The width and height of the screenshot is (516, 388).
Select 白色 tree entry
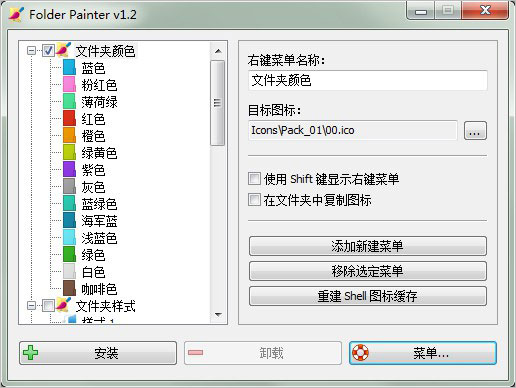(93, 272)
